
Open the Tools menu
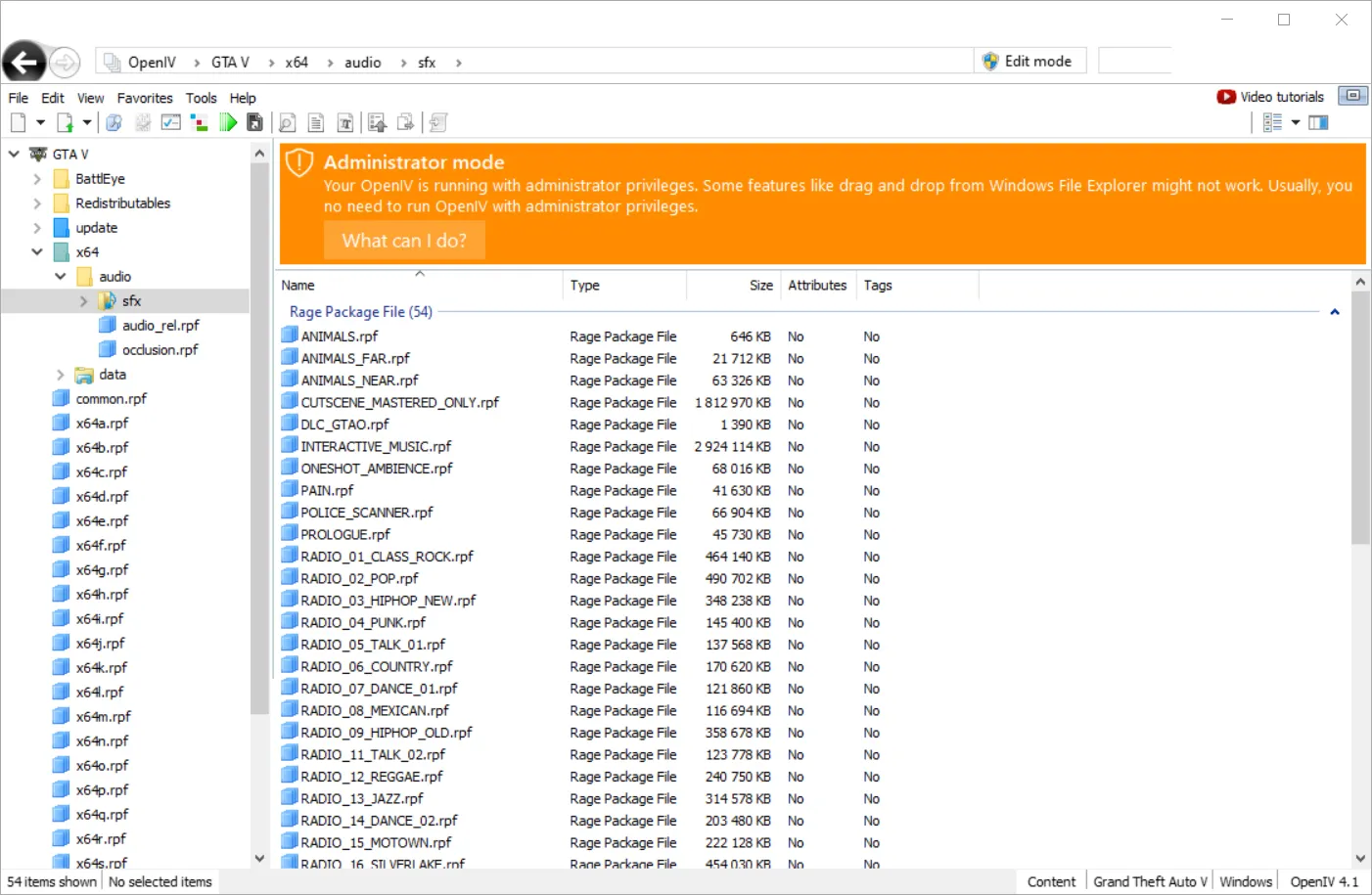tap(201, 98)
